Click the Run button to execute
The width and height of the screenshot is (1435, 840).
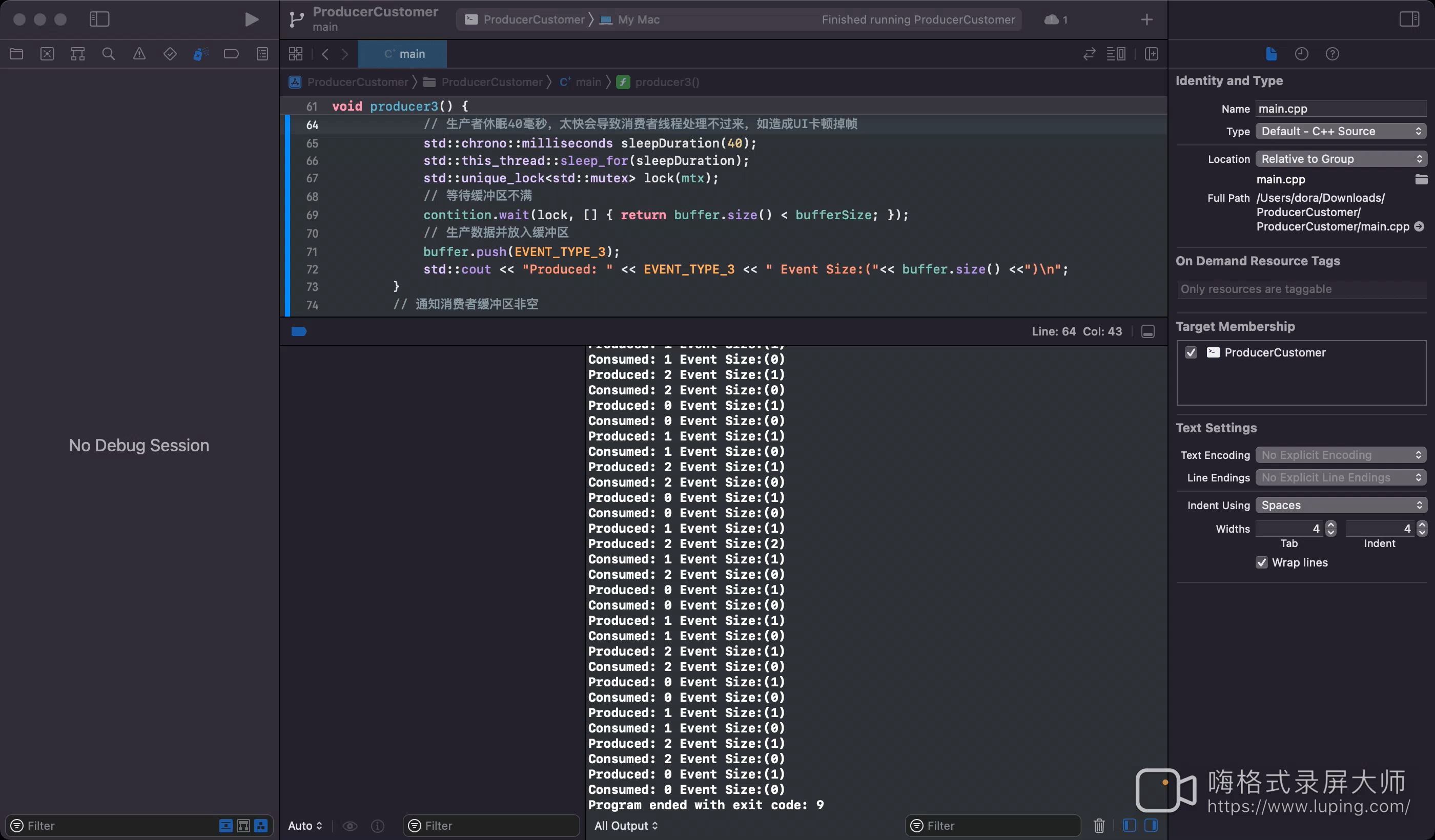click(251, 18)
